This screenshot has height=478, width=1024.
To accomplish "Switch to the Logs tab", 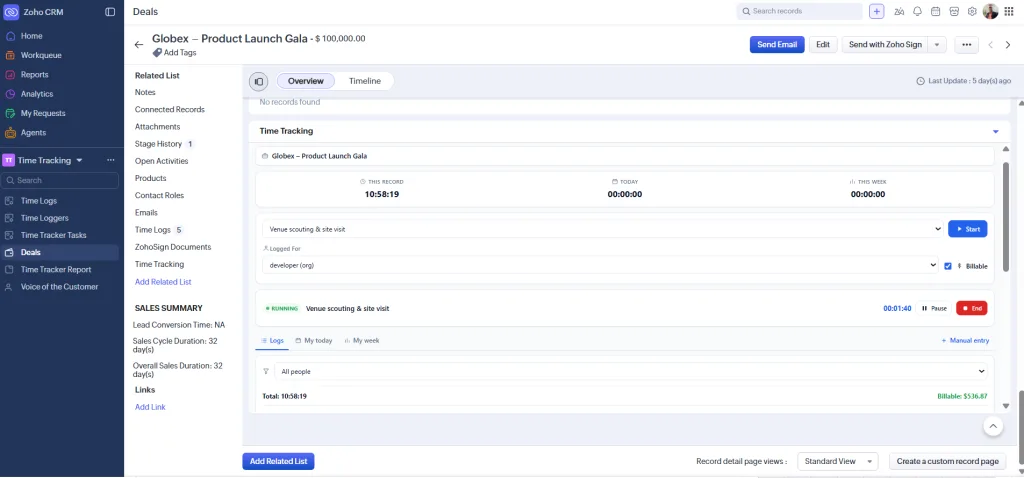I will [x=272, y=340].
